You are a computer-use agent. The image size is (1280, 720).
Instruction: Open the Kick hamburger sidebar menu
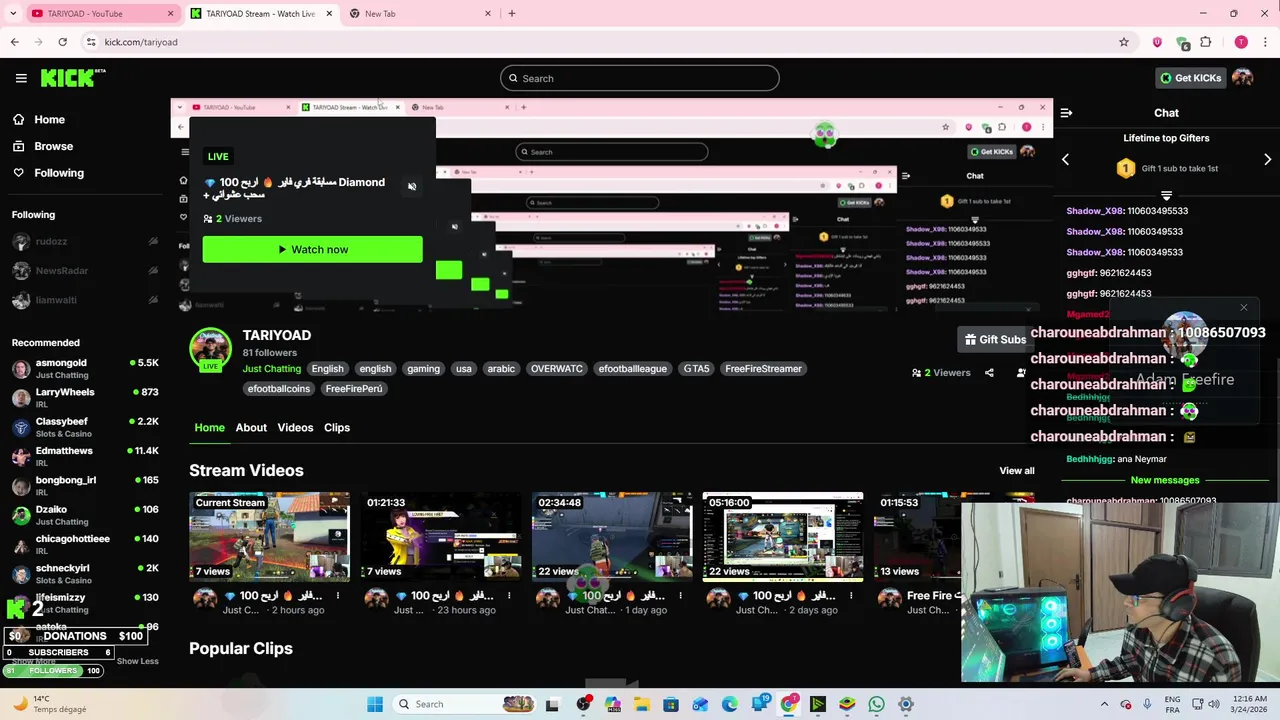pyautogui.click(x=21, y=78)
